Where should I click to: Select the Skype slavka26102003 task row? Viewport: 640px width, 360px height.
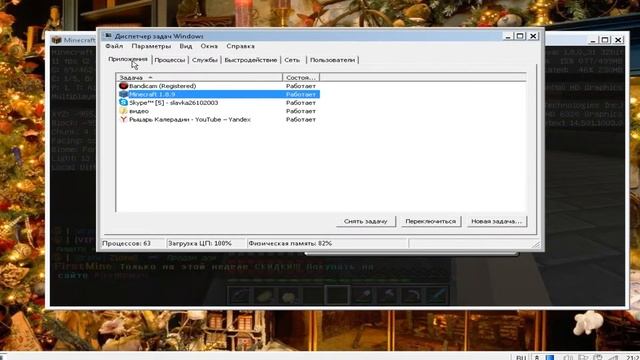coord(218,102)
